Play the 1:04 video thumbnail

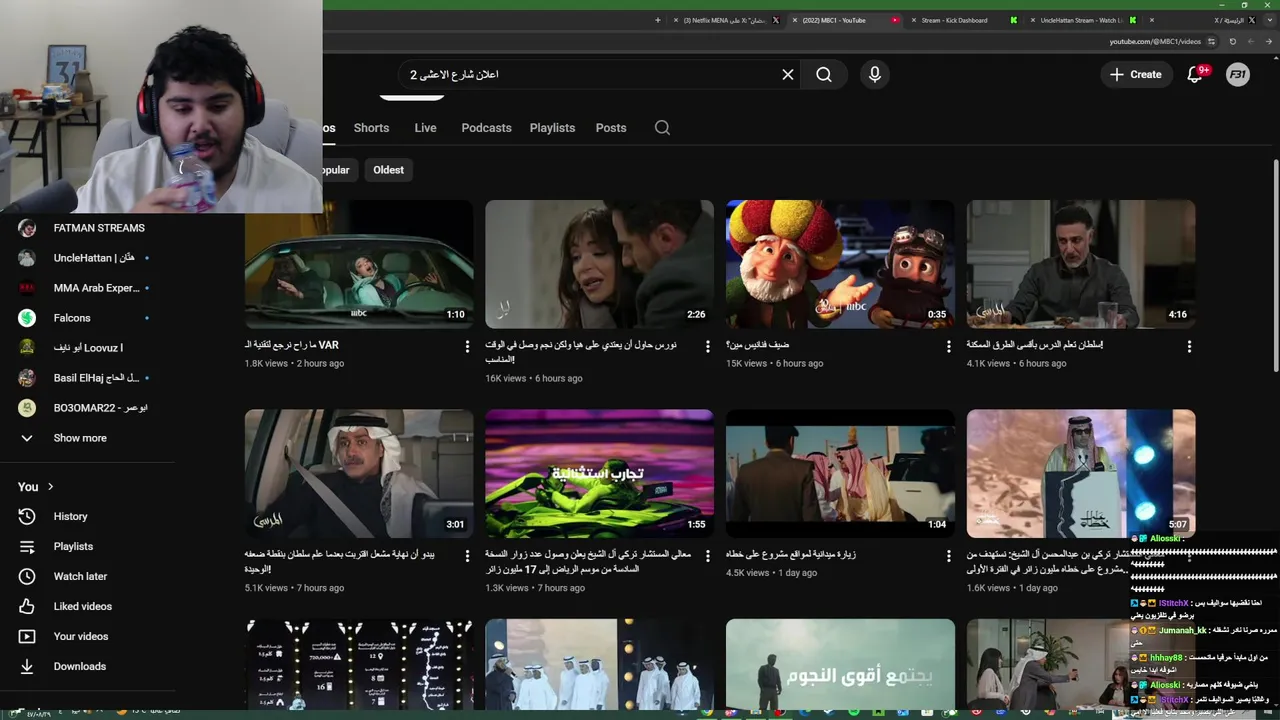840,474
